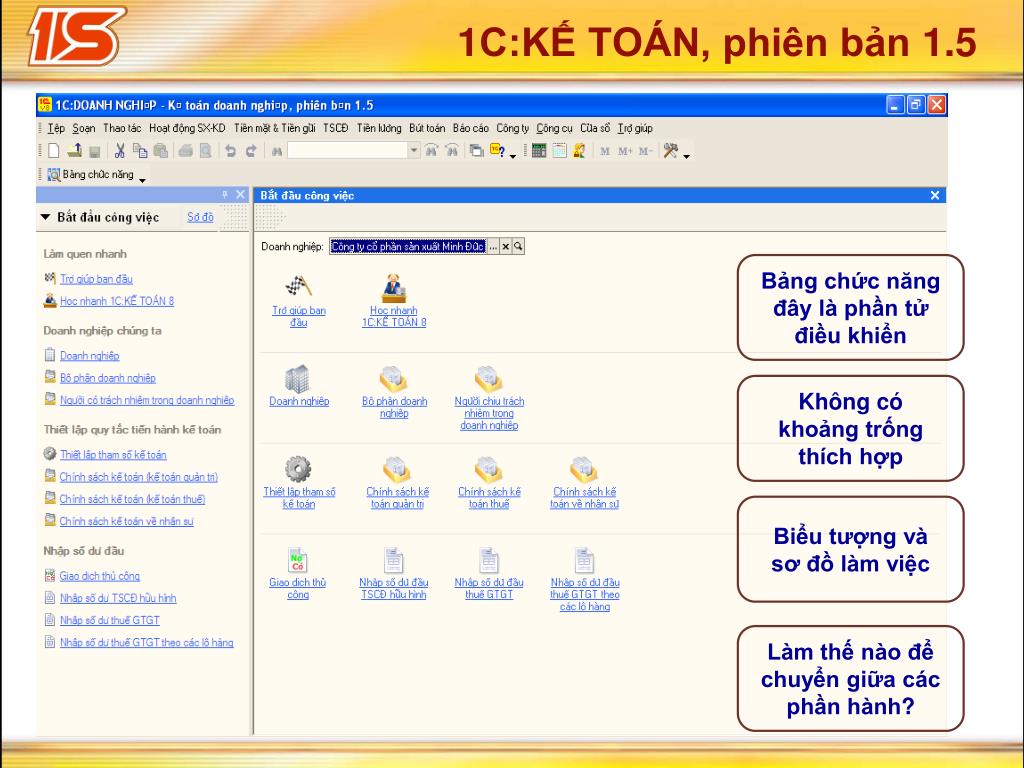
Task: Open the Tệp menu
Action: click(56, 128)
